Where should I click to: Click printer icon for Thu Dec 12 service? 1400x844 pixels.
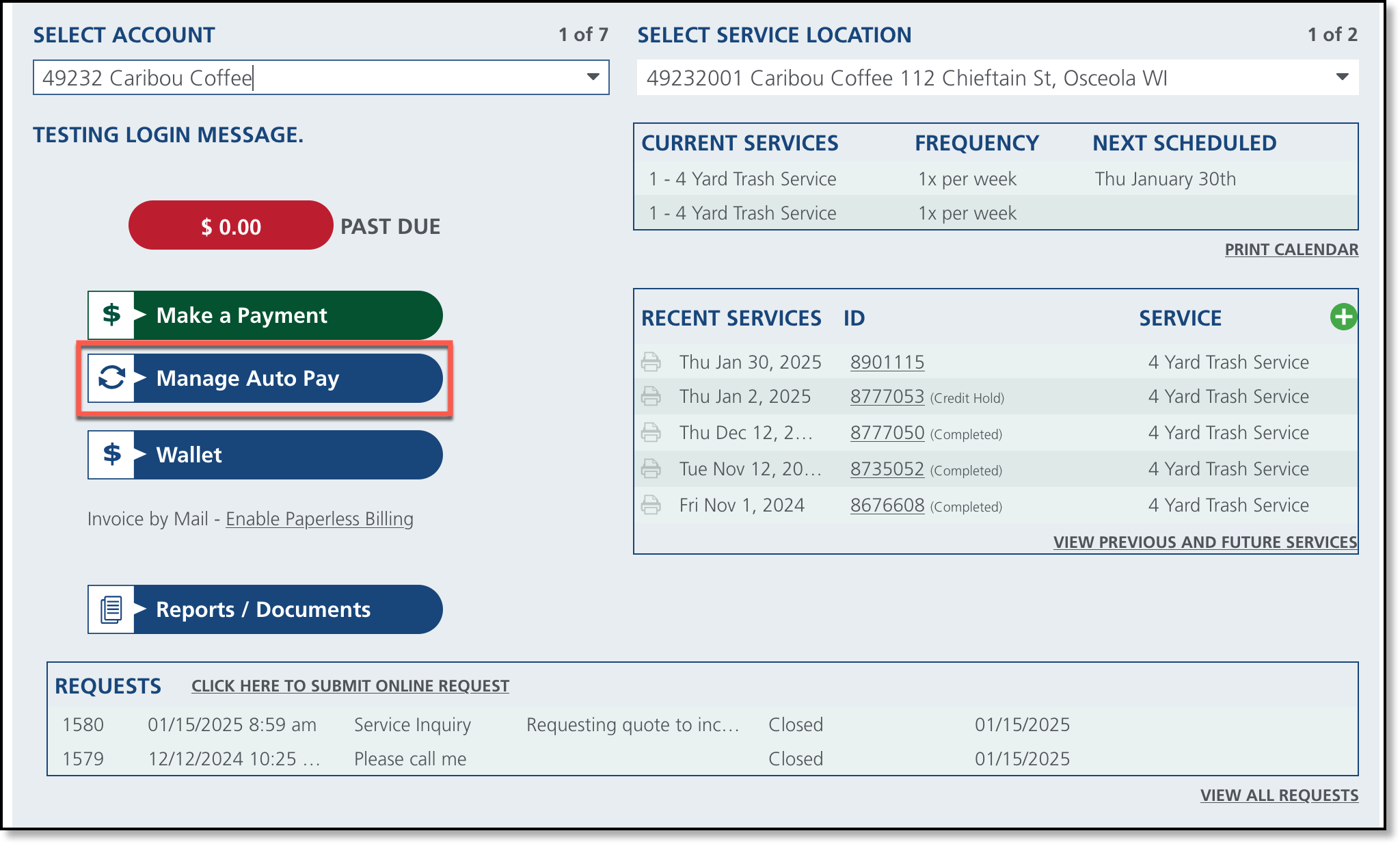[x=651, y=432]
